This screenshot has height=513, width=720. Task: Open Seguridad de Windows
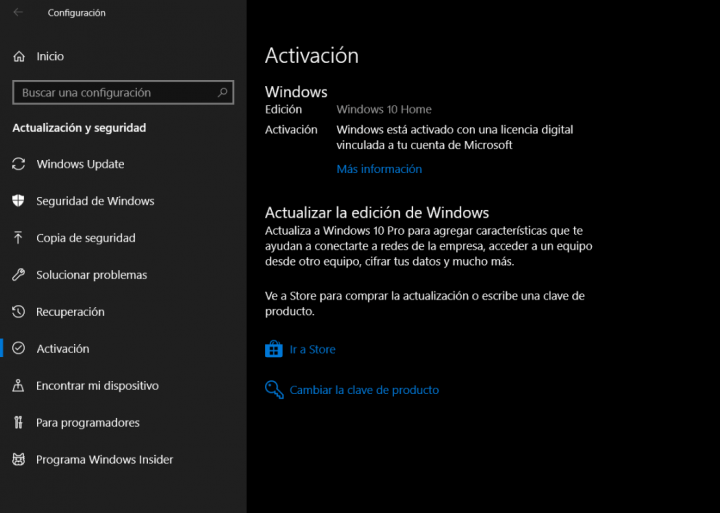pyautogui.click(x=95, y=201)
